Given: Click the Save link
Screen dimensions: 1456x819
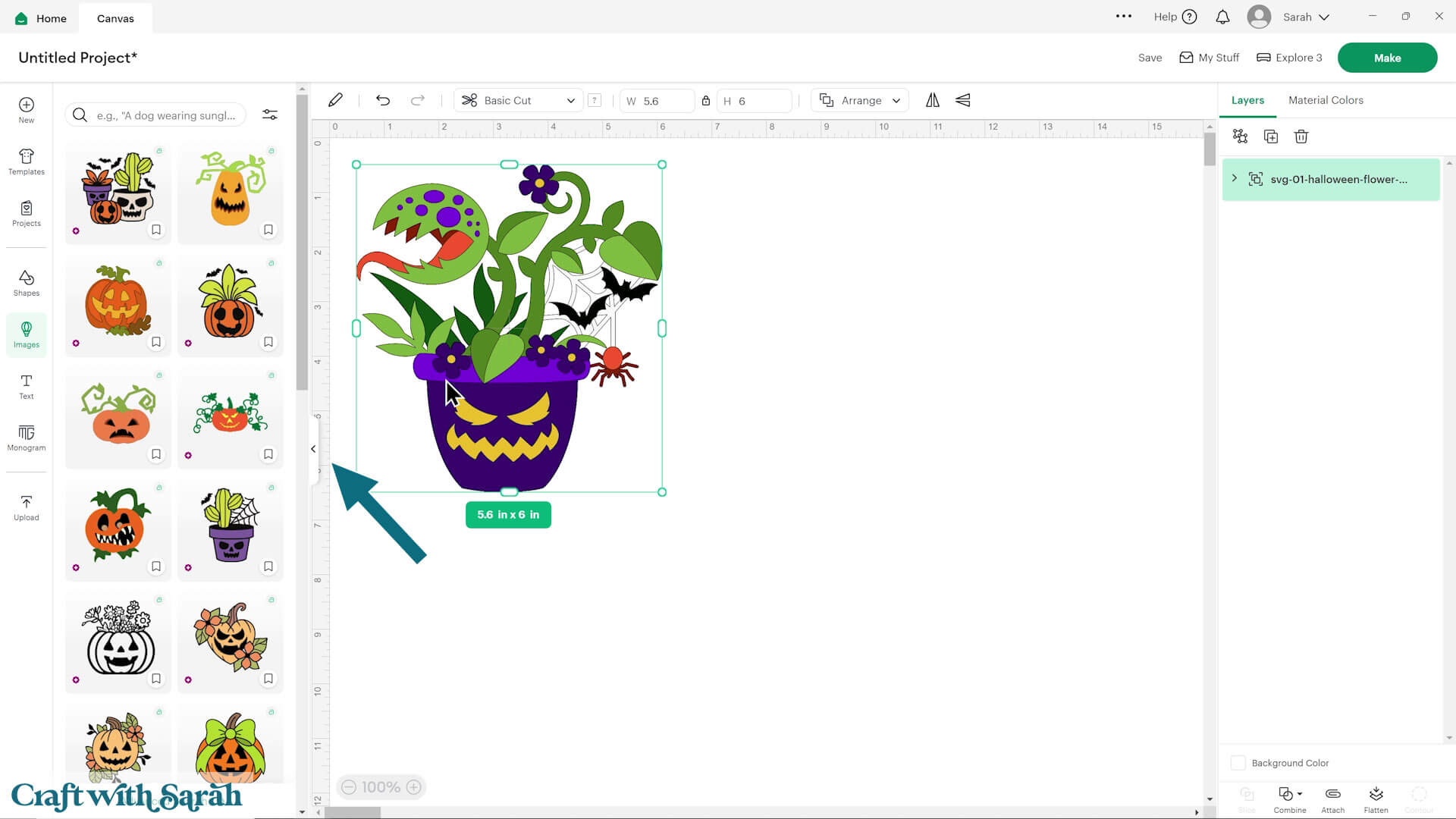Looking at the screenshot, I should [1150, 58].
